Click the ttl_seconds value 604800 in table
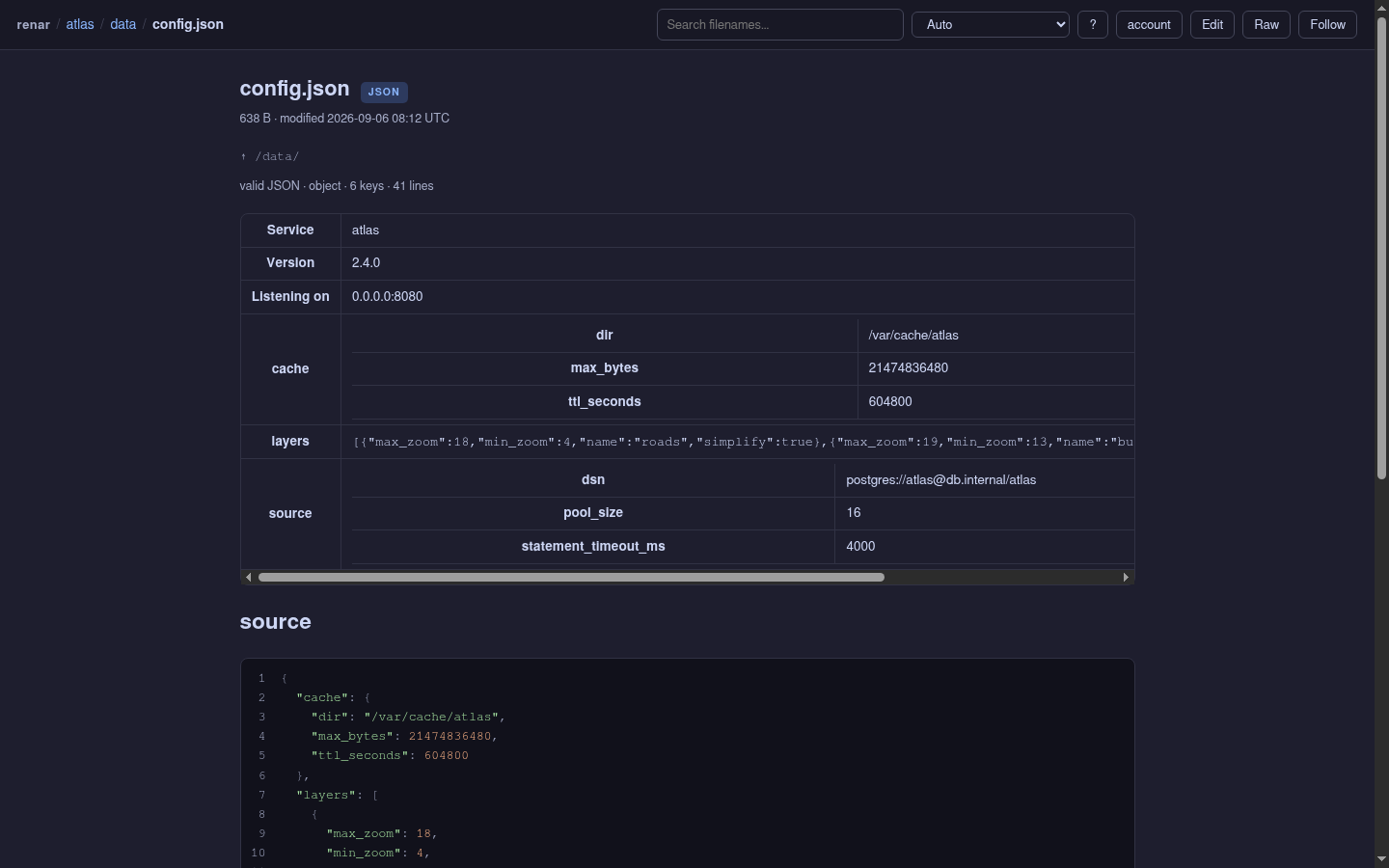 [x=890, y=402]
